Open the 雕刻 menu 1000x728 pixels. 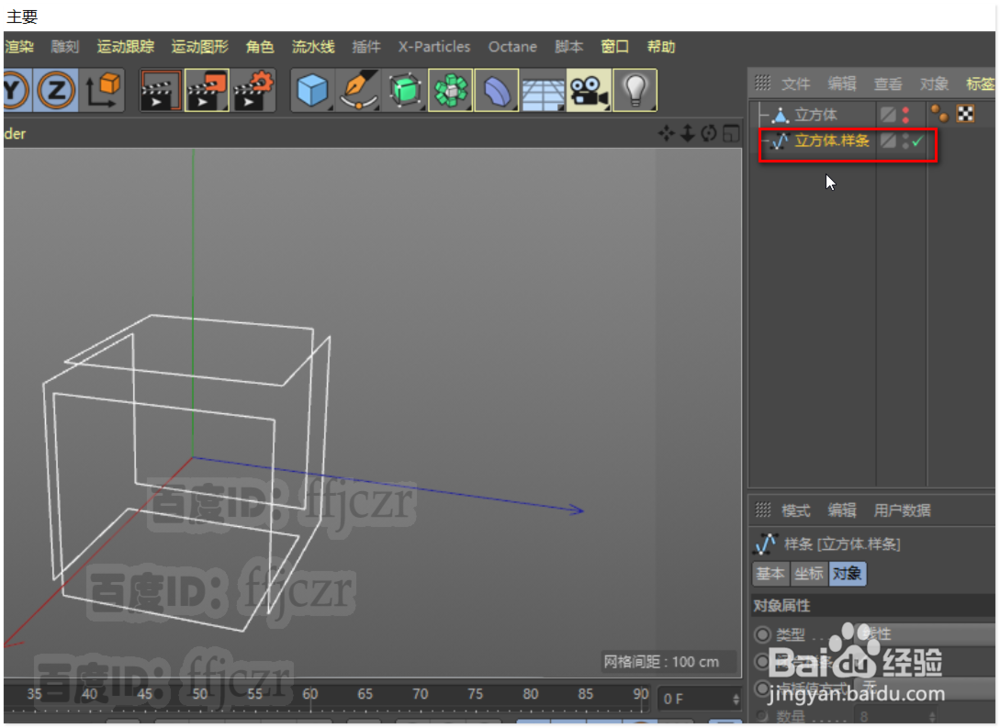tap(65, 47)
